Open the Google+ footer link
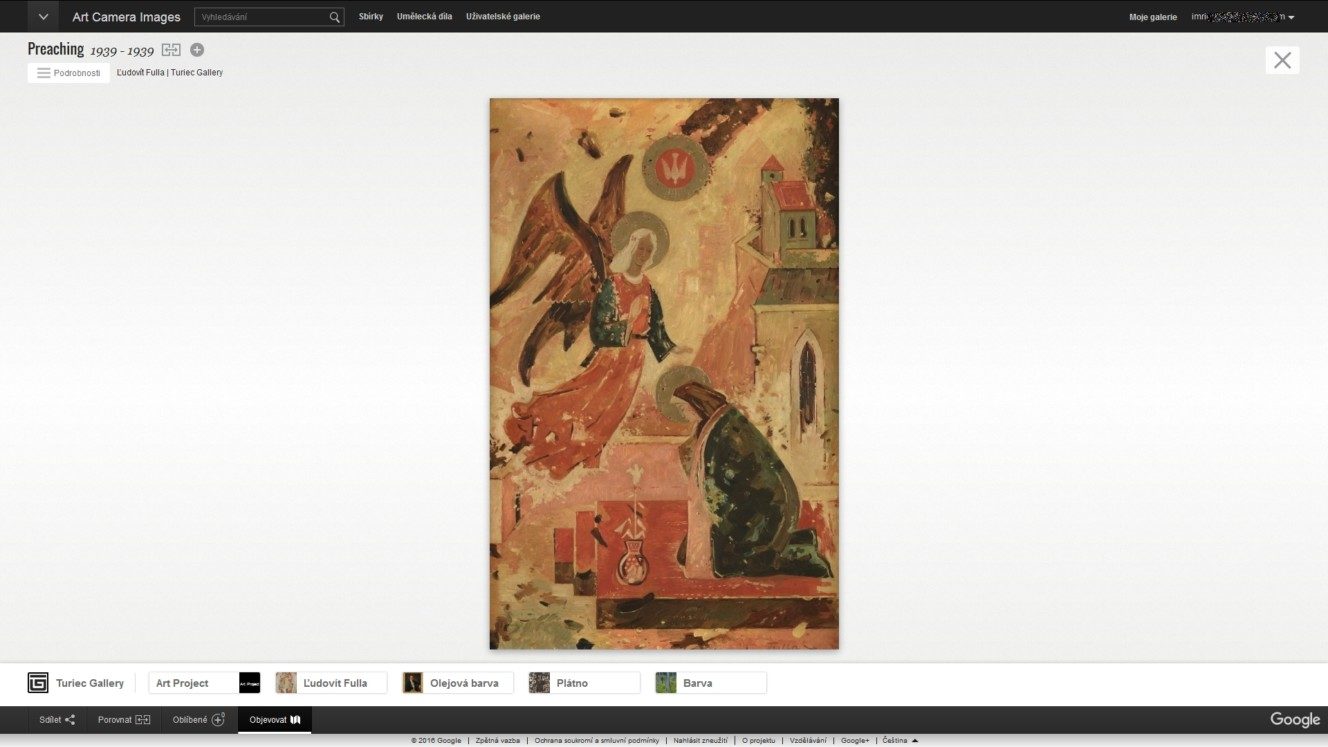Image resolution: width=1328 pixels, height=747 pixels. [x=855, y=741]
